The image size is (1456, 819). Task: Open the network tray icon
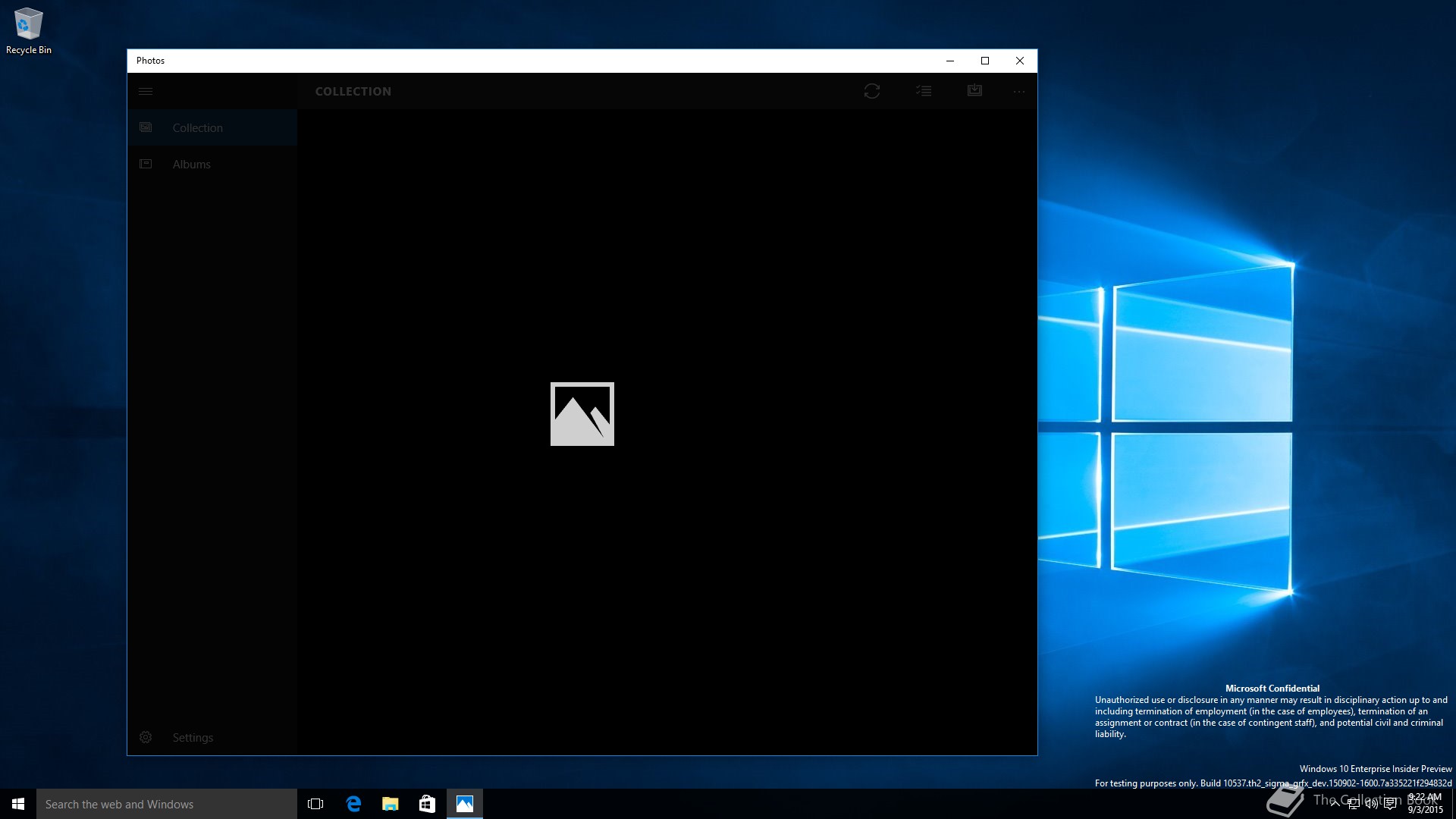pyautogui.click(x=1354, y=804)
